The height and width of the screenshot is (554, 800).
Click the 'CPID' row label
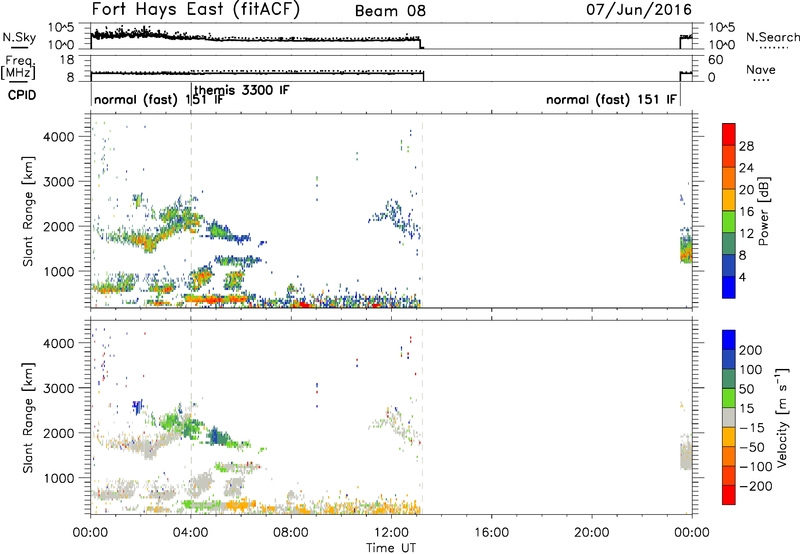pos(22,95)
